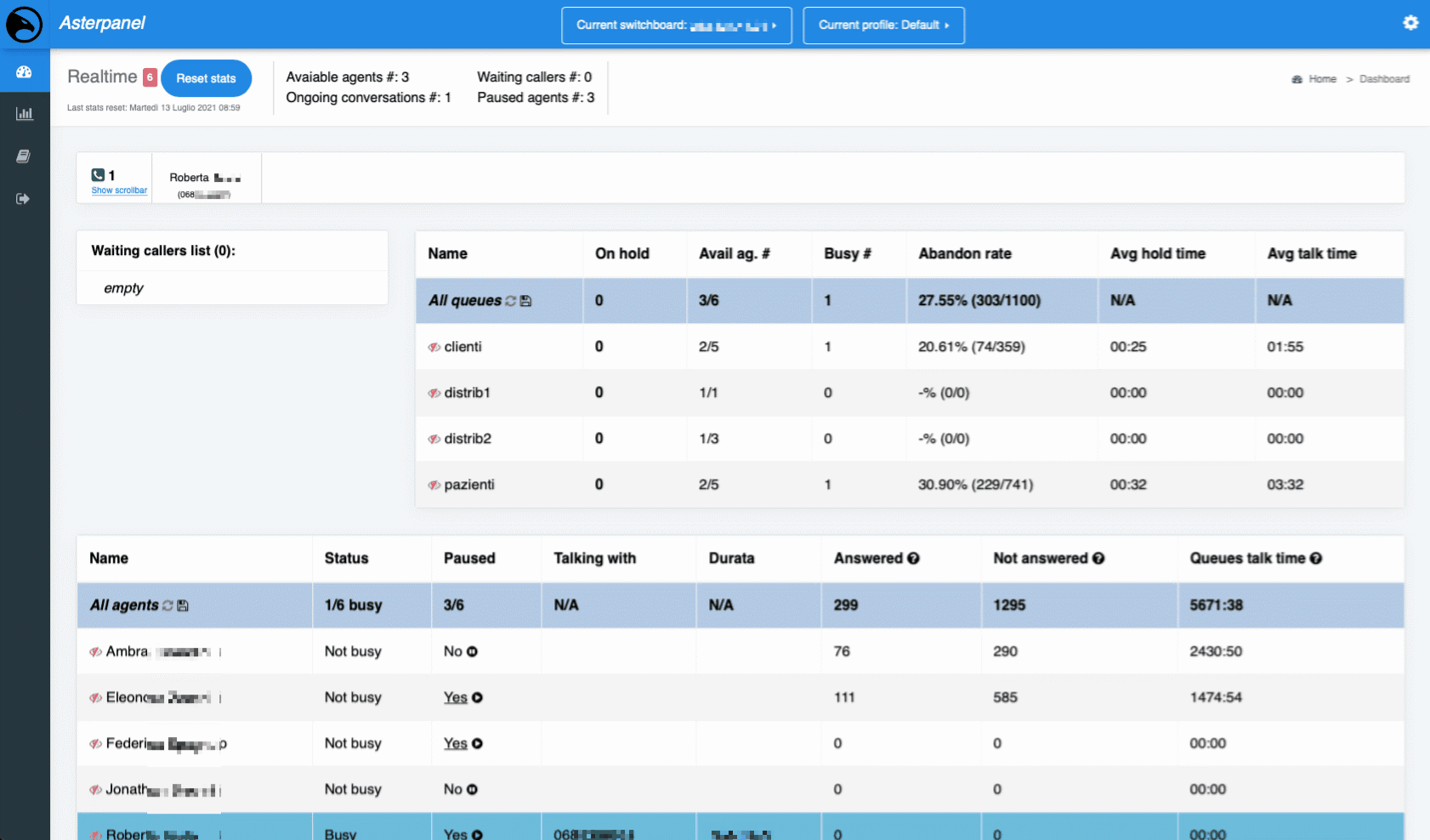Click pause icon beside Federico's Yes
This screenshot has width=1430, height=840.
pos(477,743)
